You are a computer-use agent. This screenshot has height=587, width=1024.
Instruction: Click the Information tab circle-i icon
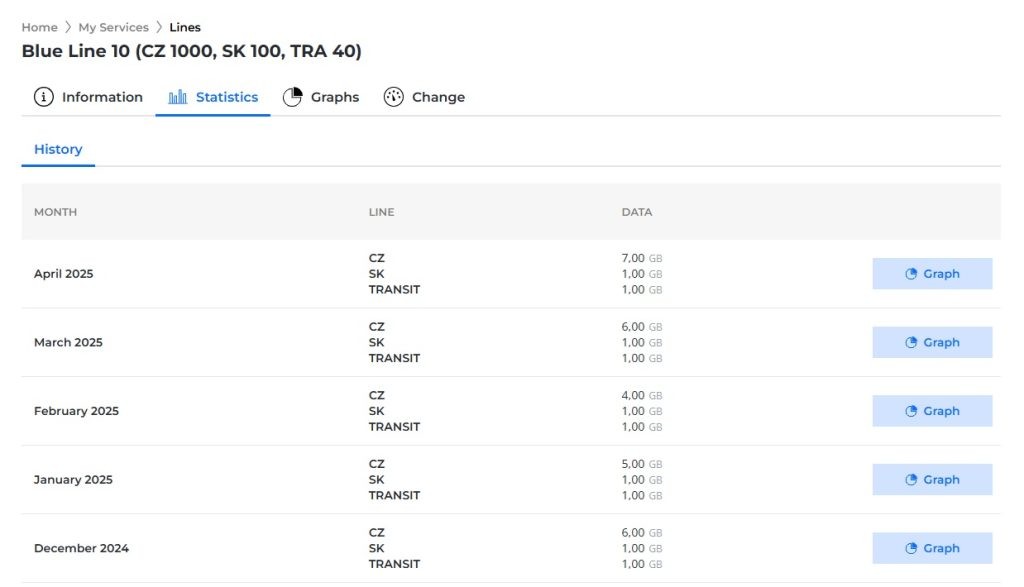43,97
